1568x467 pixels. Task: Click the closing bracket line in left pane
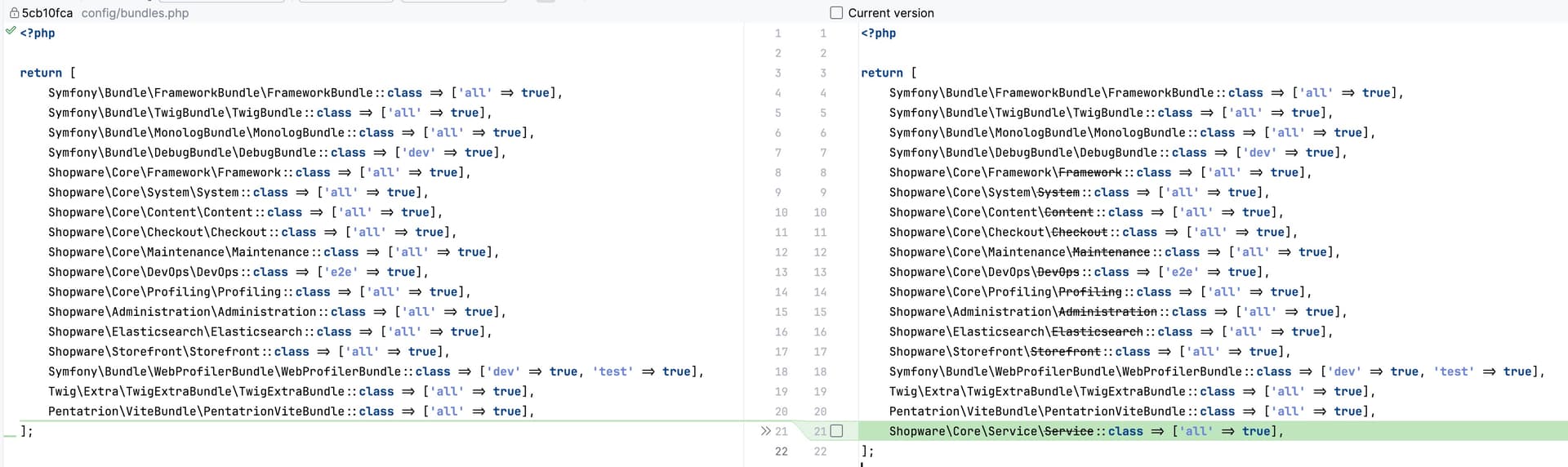[26, 431]
